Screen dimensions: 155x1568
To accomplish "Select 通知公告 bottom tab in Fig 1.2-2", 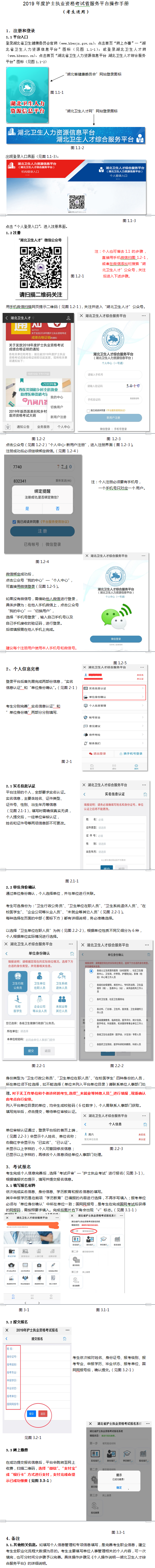I will point(23,427).
